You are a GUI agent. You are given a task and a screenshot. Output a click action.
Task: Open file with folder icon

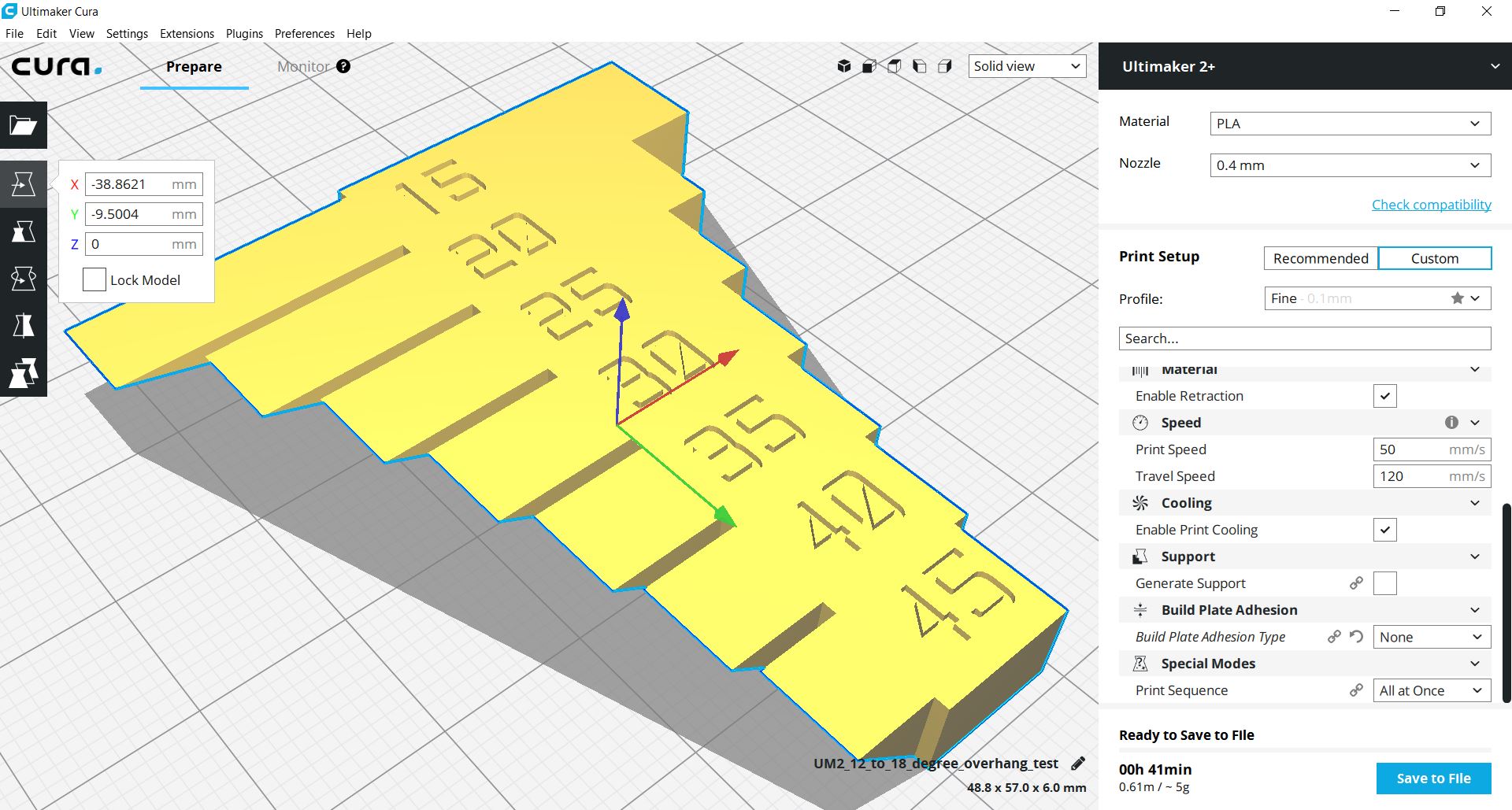click(24, 125)
